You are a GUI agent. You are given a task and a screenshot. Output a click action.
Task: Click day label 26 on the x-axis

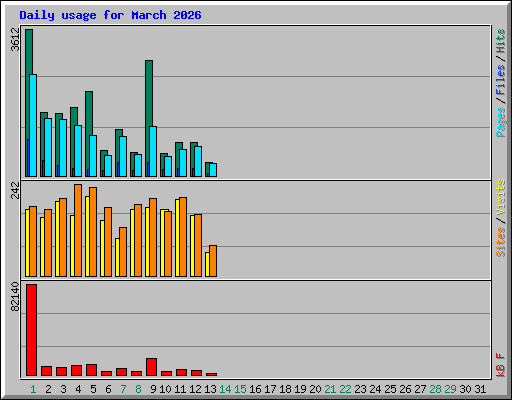[x=405, y=389]
